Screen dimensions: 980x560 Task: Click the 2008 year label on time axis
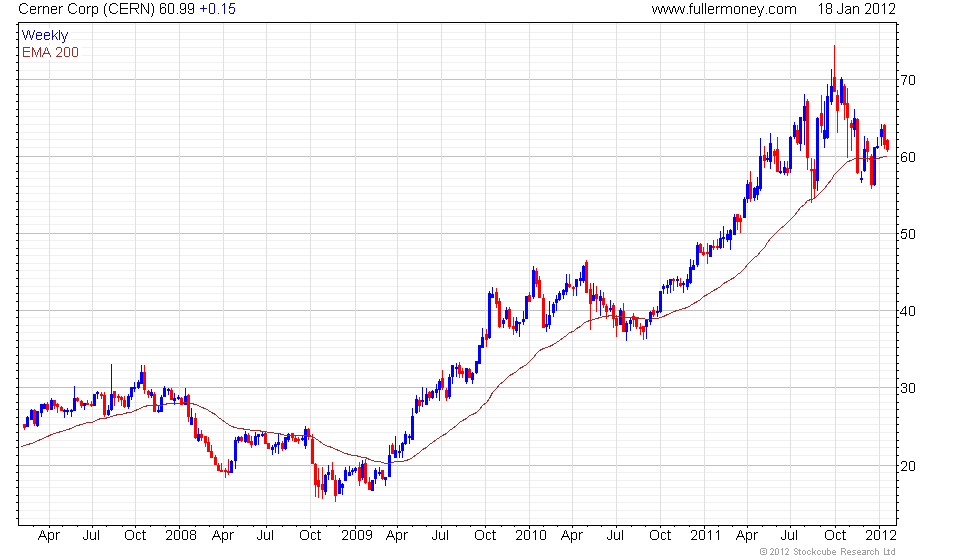(x=180, y=536)
